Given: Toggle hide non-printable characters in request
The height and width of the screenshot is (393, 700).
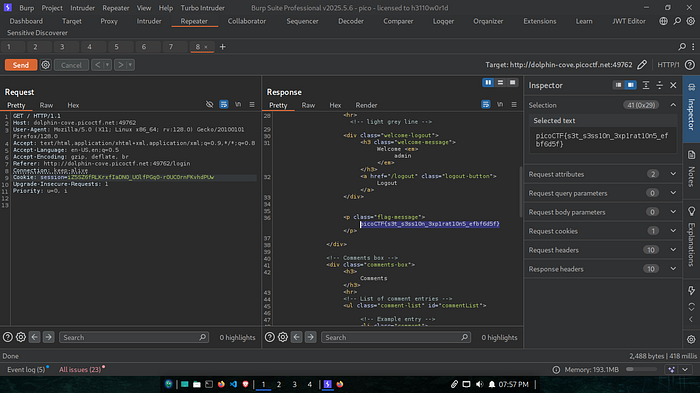Looking at the screenshot, I should [209, 105].
